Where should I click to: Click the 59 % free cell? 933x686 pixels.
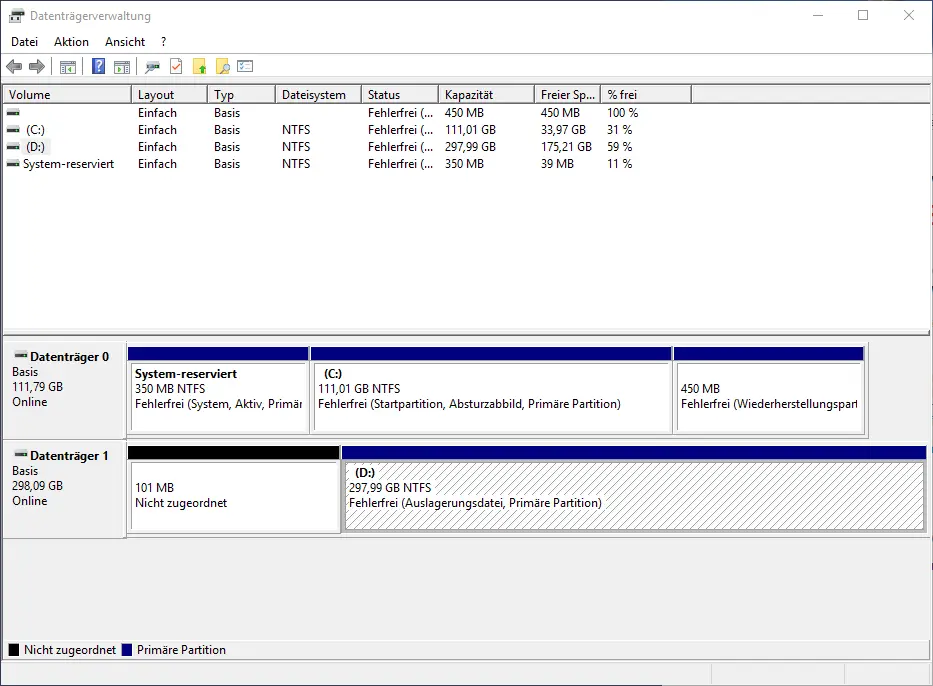click(x=619, y=147)
